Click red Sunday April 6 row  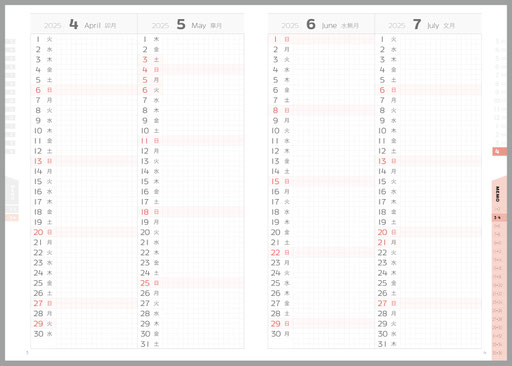(84, 90)
